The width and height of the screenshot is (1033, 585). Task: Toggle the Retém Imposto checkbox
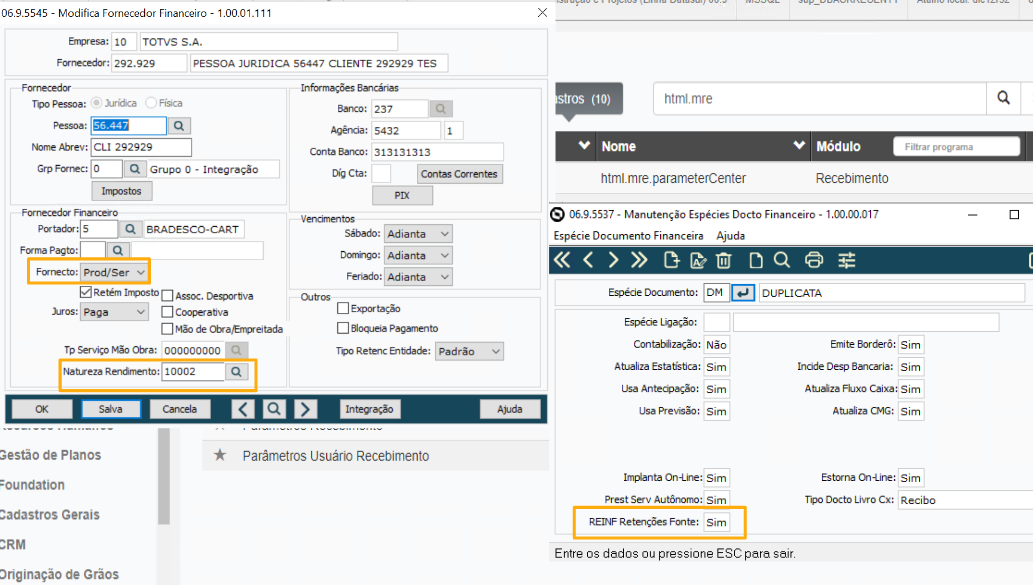(x=86, y=292)
